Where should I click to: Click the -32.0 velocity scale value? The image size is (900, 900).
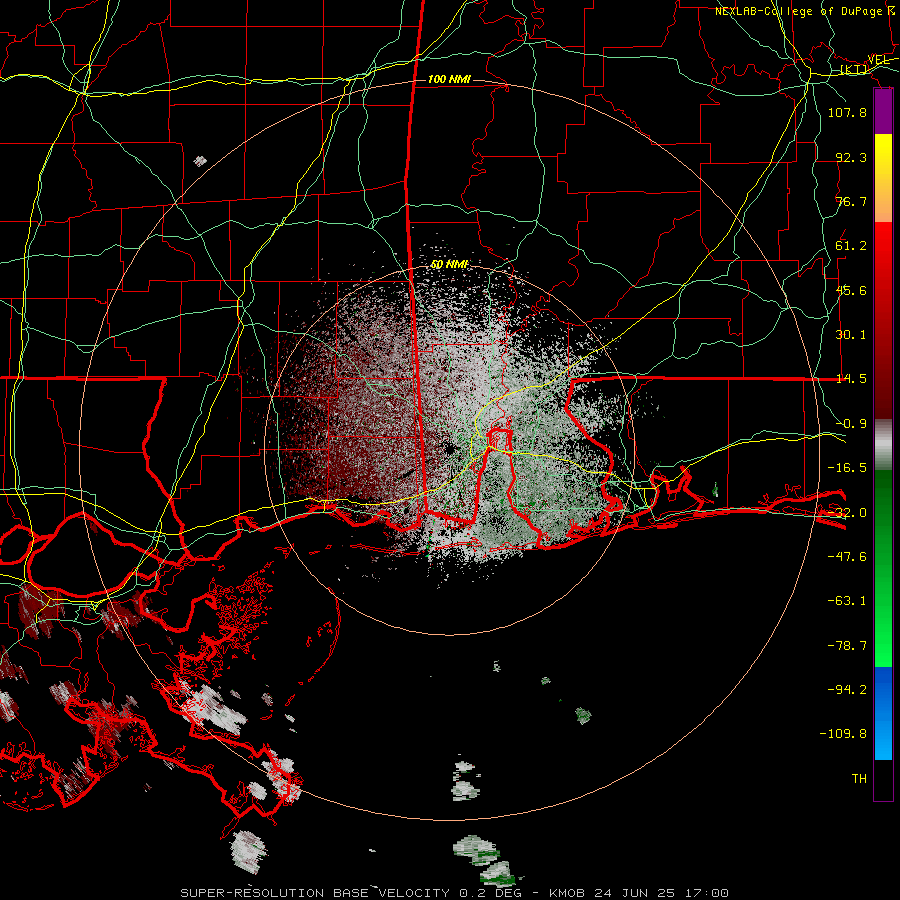(x=847, y=513)
